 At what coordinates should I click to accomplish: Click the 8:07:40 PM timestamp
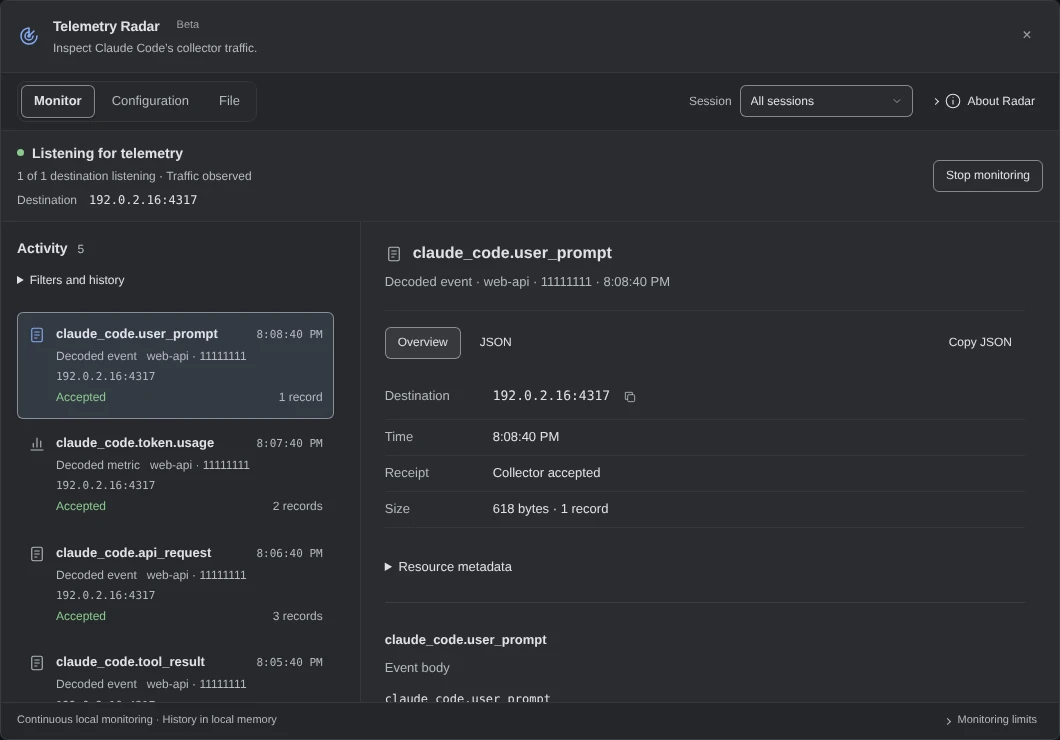(x=289, y=443)
